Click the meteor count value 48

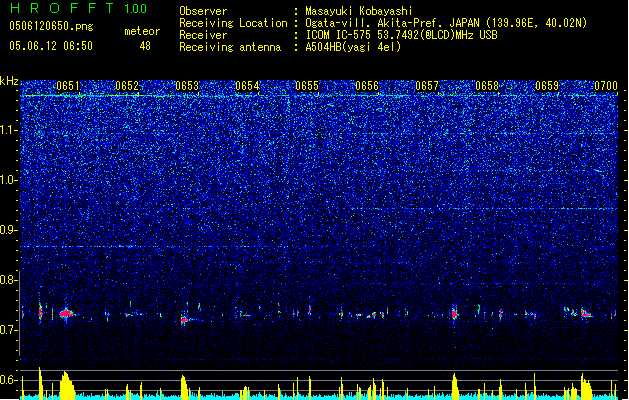[x=145, y=46]
